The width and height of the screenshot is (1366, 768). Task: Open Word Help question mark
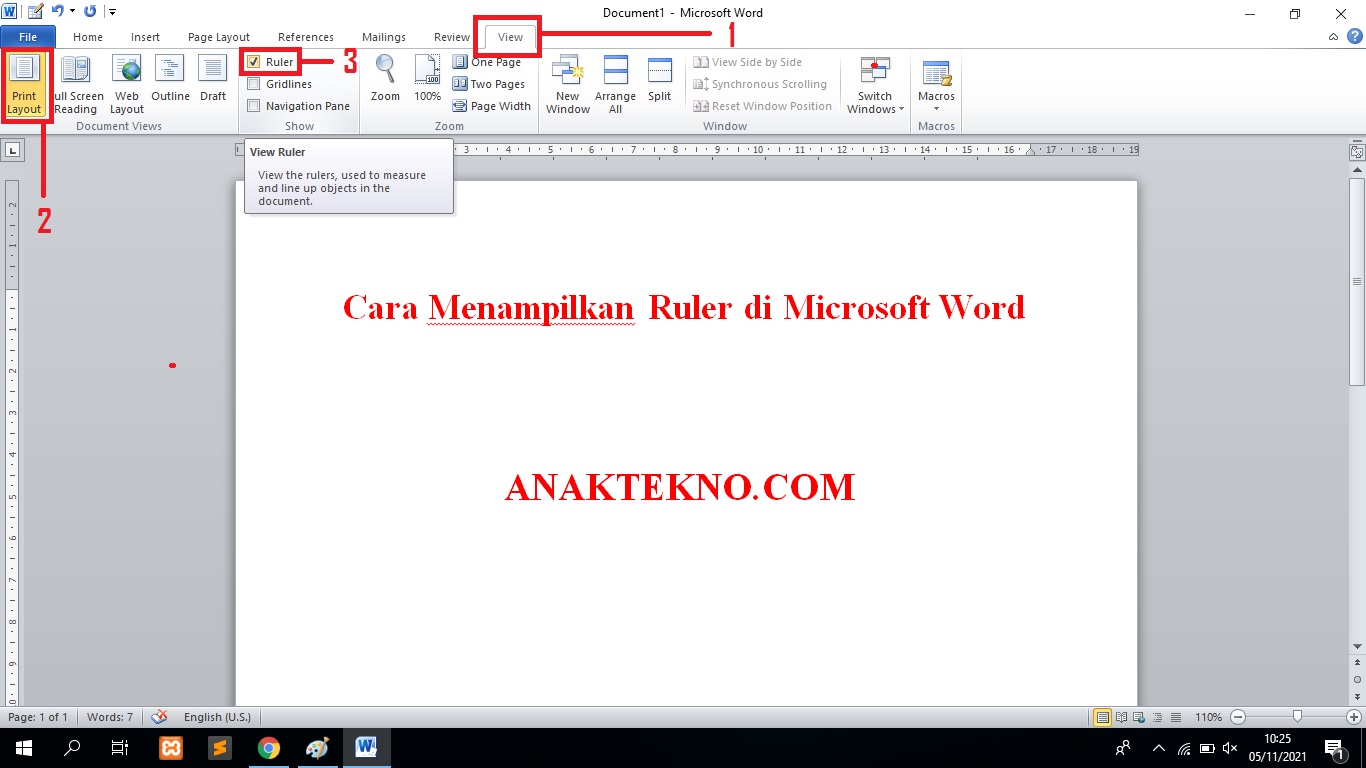click(x=1353, y=37)
